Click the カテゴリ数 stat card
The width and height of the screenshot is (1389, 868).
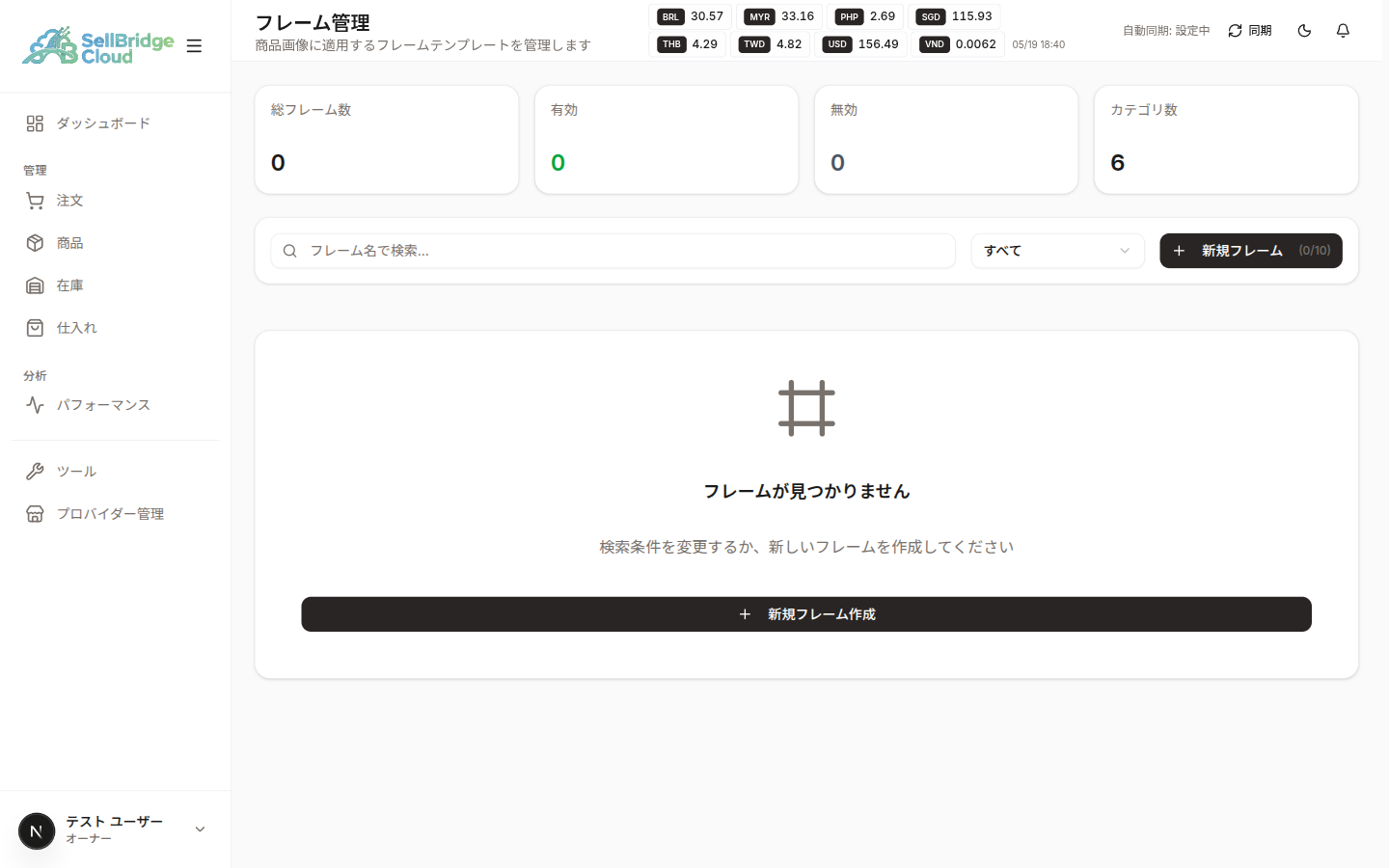(1226, 140)
